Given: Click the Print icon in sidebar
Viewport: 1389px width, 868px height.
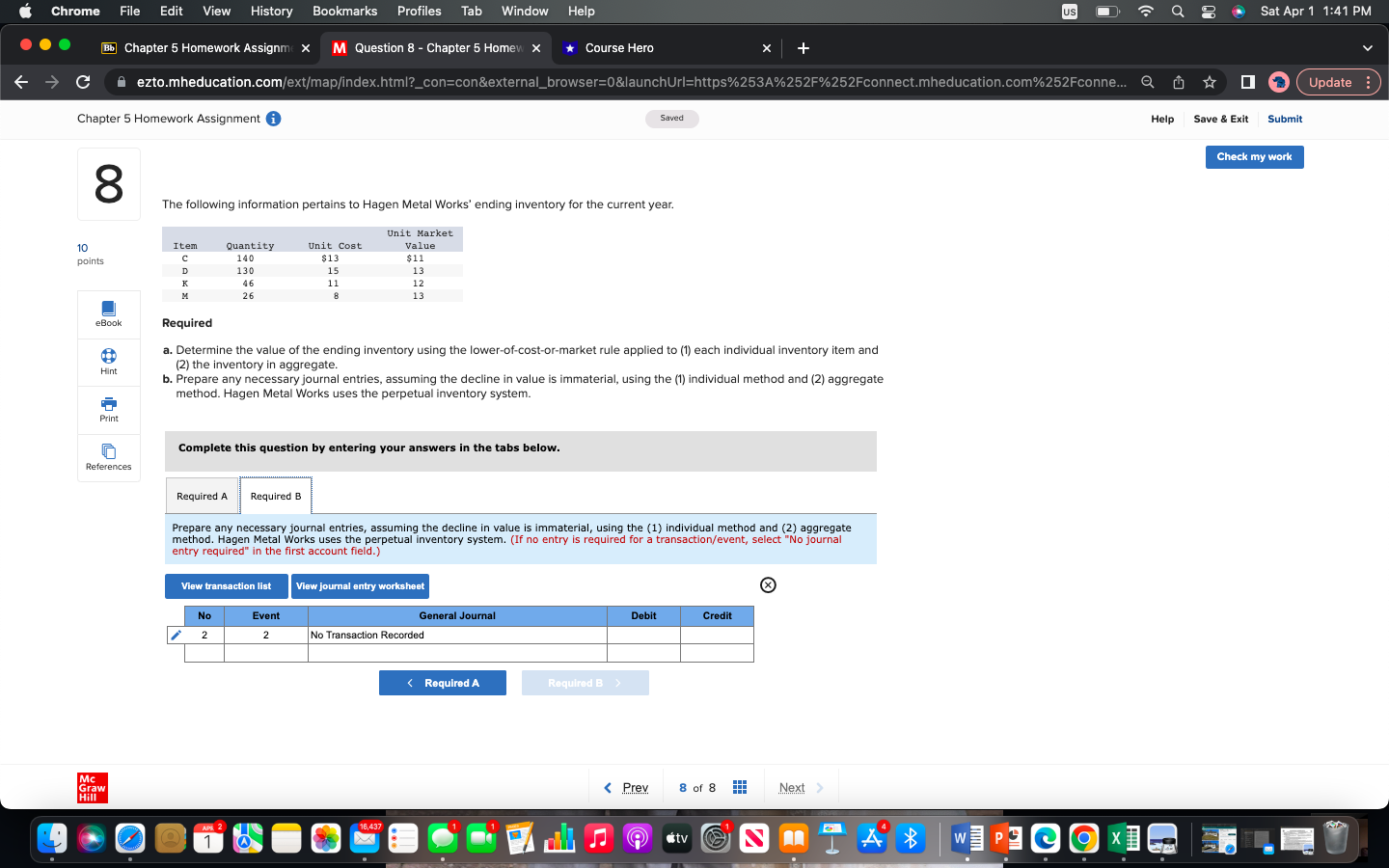Looking at the screenshot, I should (109, 410).
